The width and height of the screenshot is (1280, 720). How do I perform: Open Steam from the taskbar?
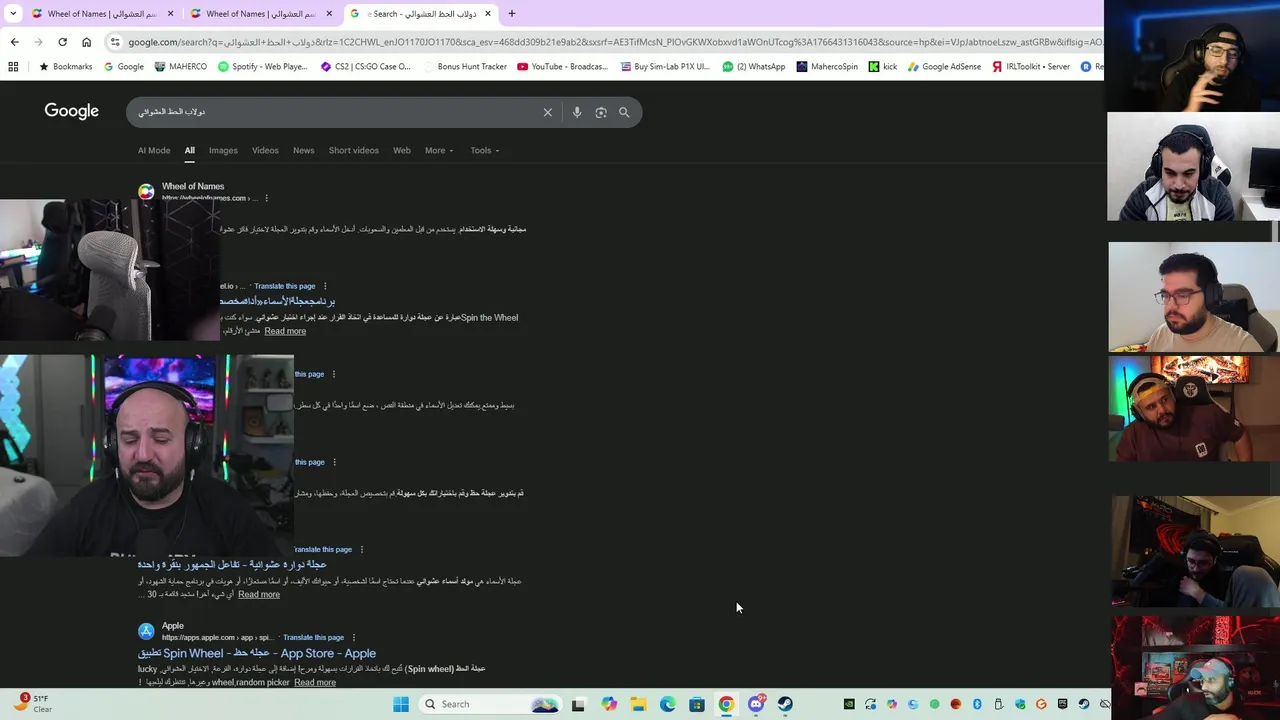(785, 704)
